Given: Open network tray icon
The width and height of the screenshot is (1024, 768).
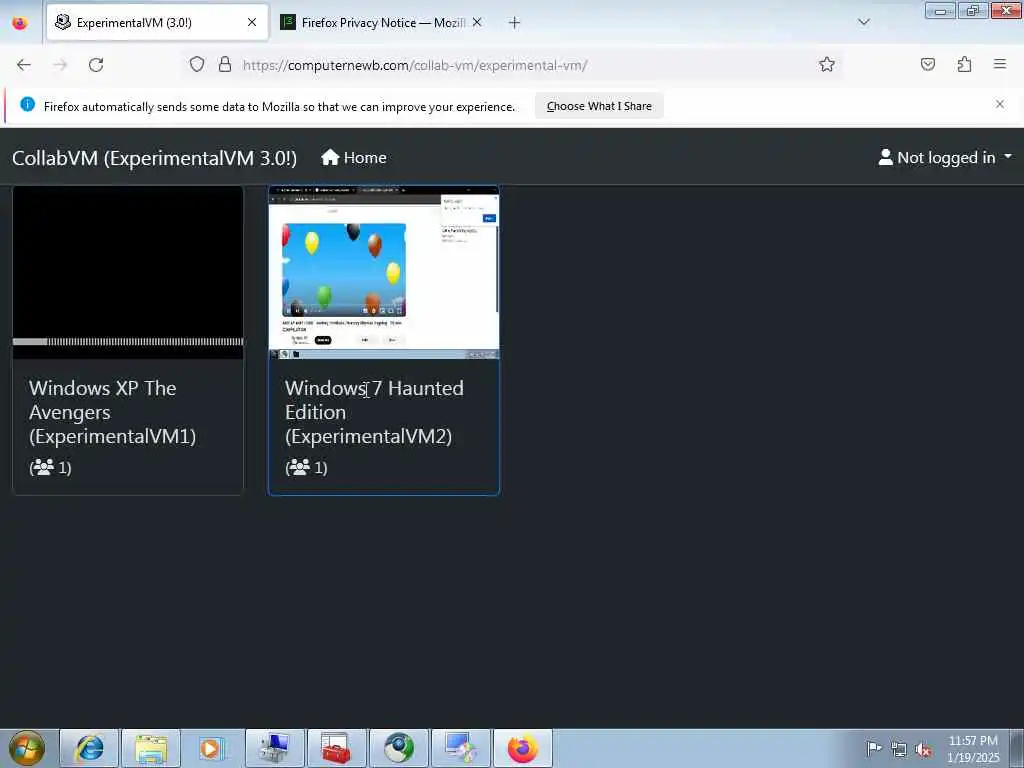Looking at the screenshot, I should pos(899,750).
